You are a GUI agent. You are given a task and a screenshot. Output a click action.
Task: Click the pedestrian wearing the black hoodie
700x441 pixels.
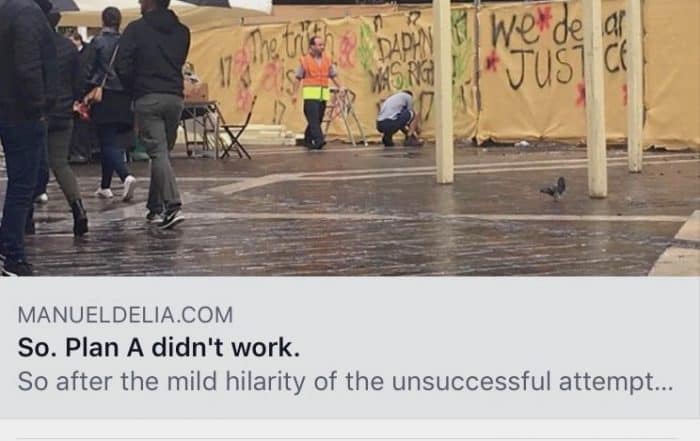point(153,114)
